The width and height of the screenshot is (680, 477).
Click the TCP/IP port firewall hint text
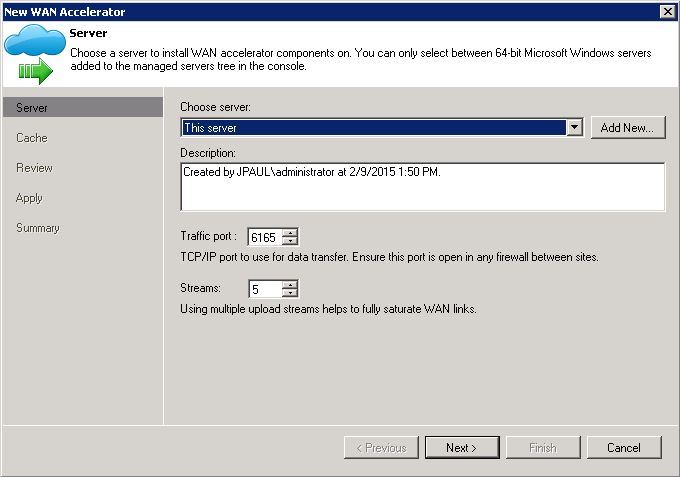point(389,257)
